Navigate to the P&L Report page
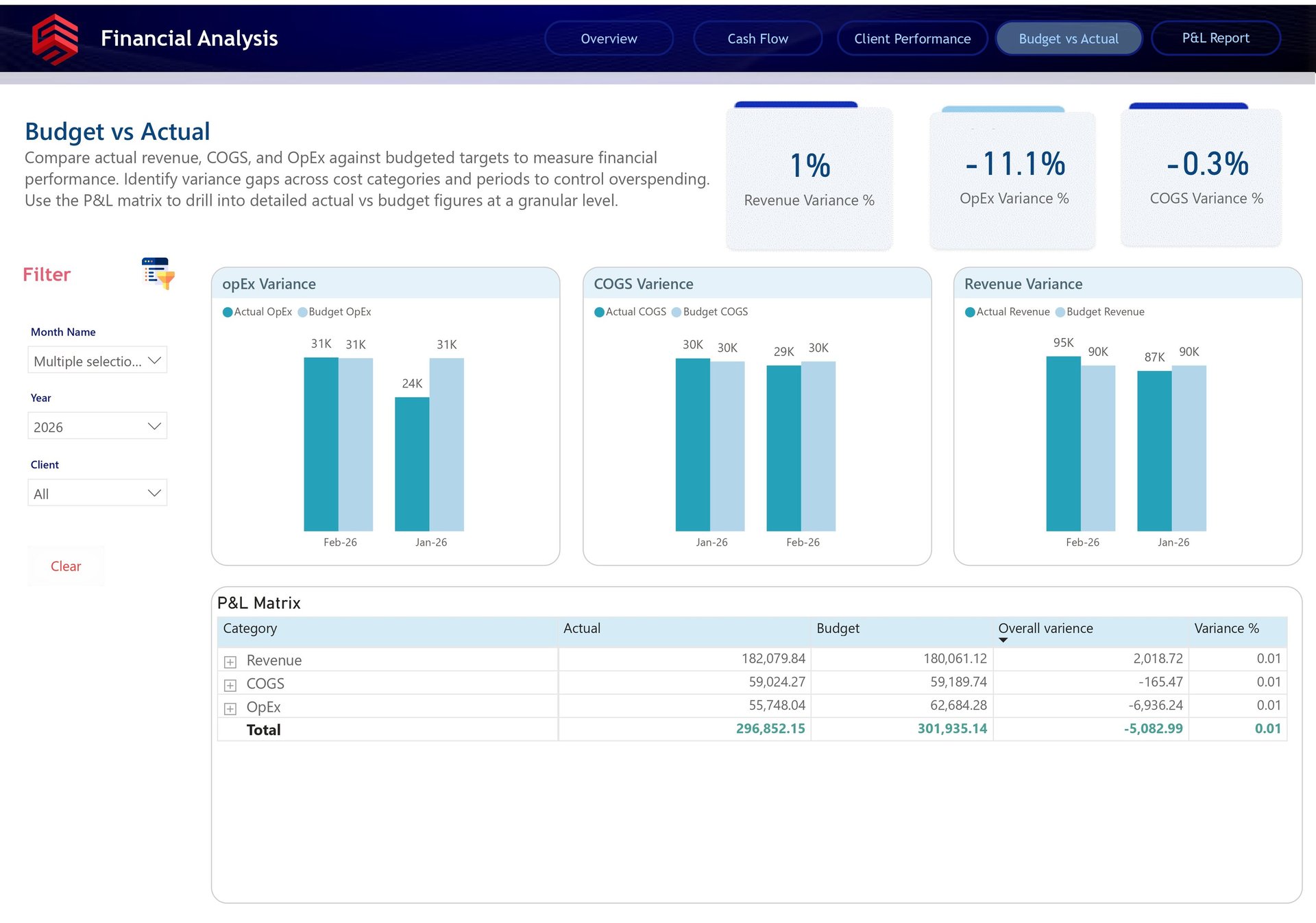The image size is (1316, 923). click(1215, 38)
